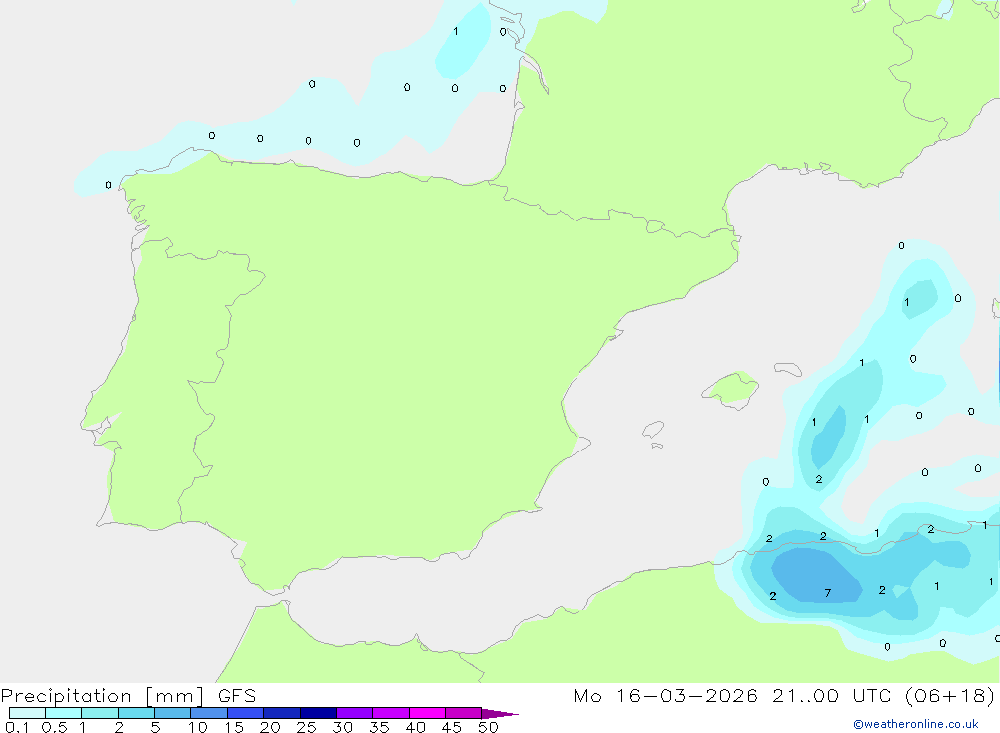
Task: Select the 1–2 mm legend color swatch
Action: (99, 713)
